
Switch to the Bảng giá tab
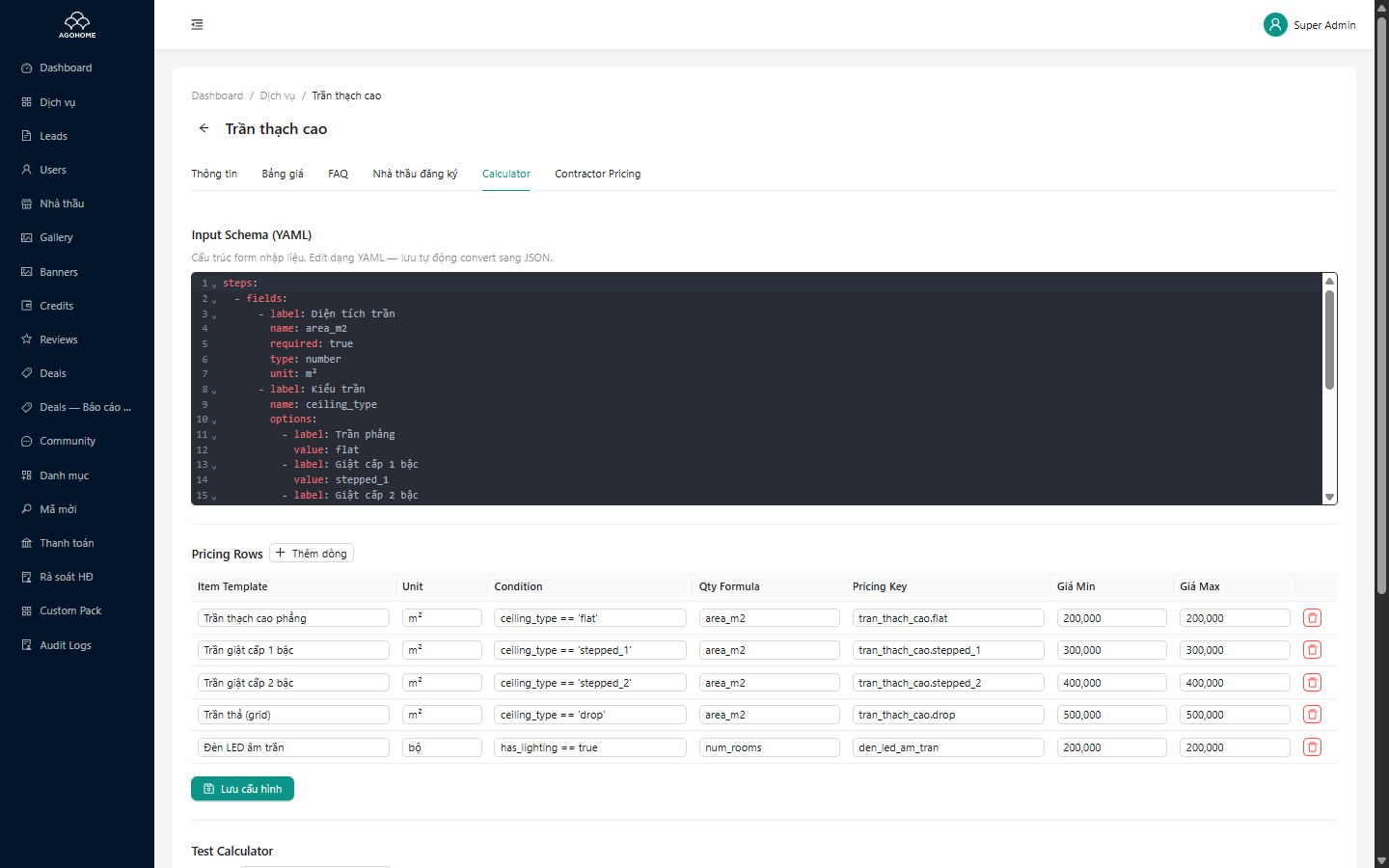(283, 174)
